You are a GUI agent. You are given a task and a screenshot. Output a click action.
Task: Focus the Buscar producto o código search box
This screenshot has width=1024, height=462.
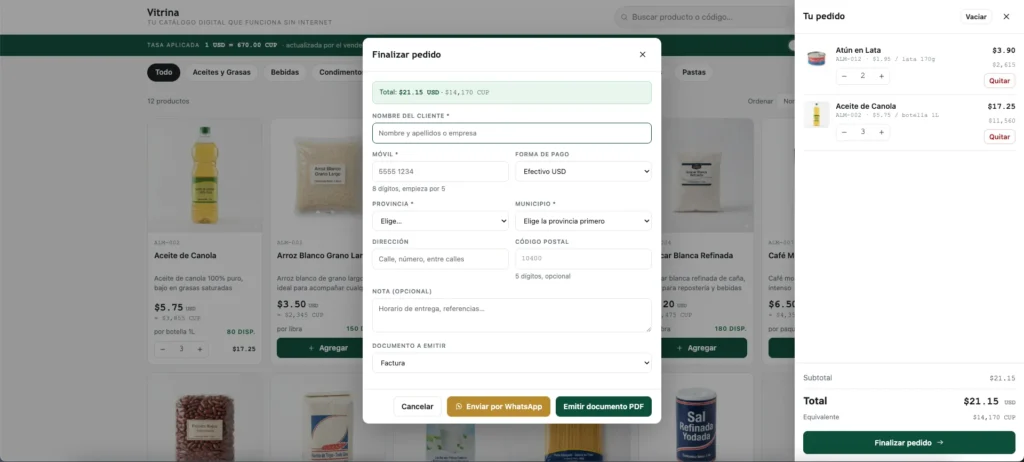click(705, 17)
